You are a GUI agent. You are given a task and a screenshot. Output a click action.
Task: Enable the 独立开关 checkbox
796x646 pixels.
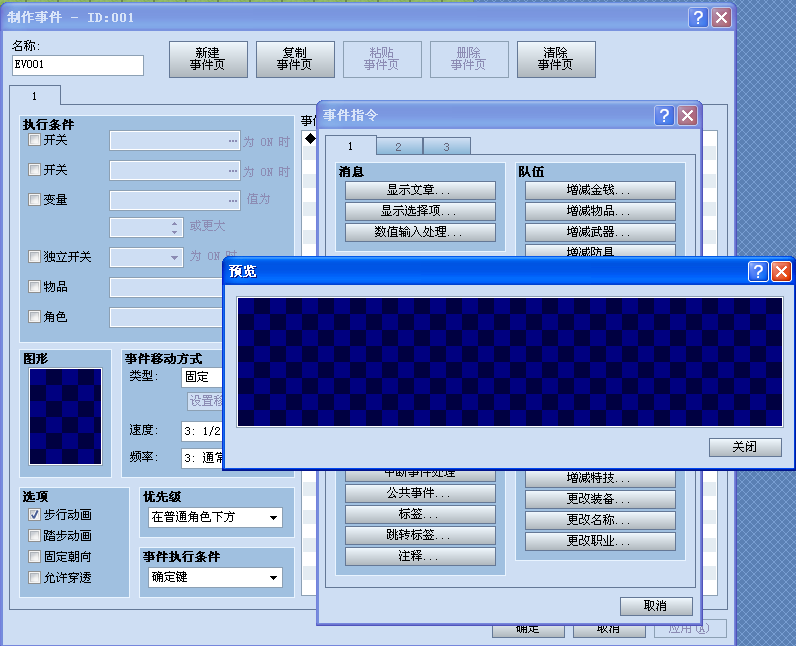coord(35,257)
